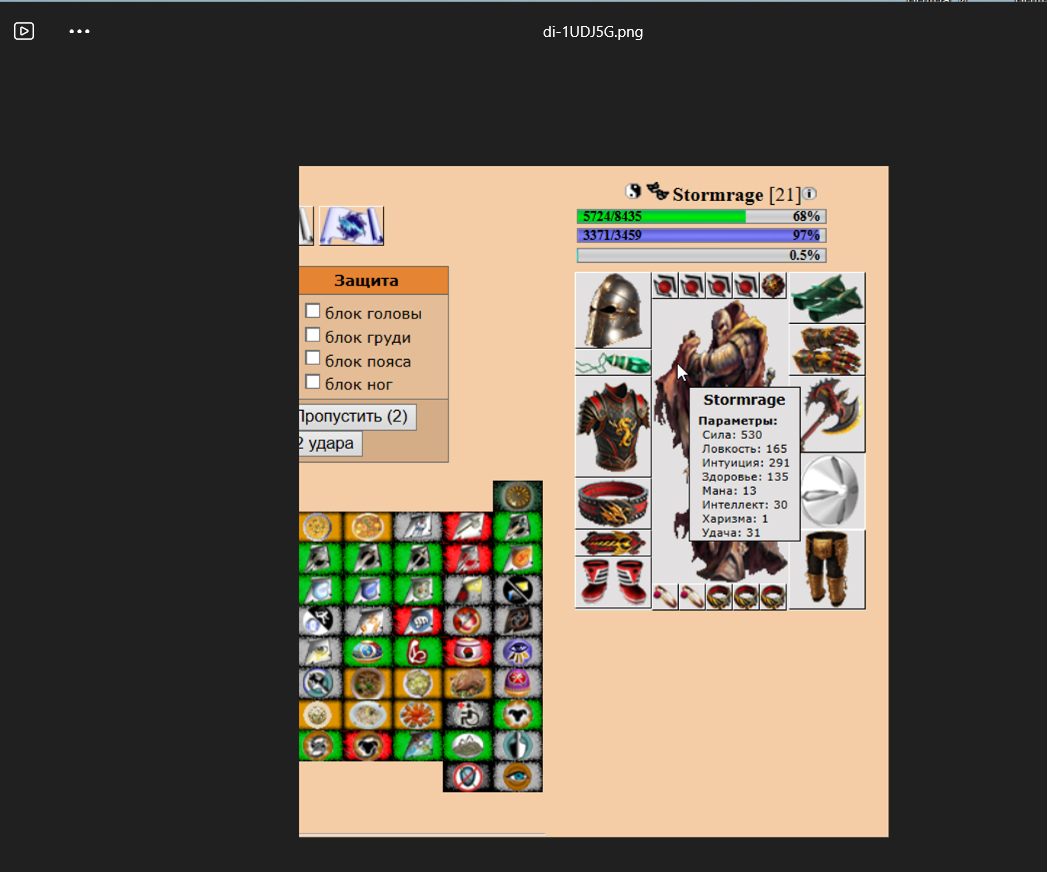
Task: Click the Интуиция: 291 tooltip line
Action: (x=745, y=463)
